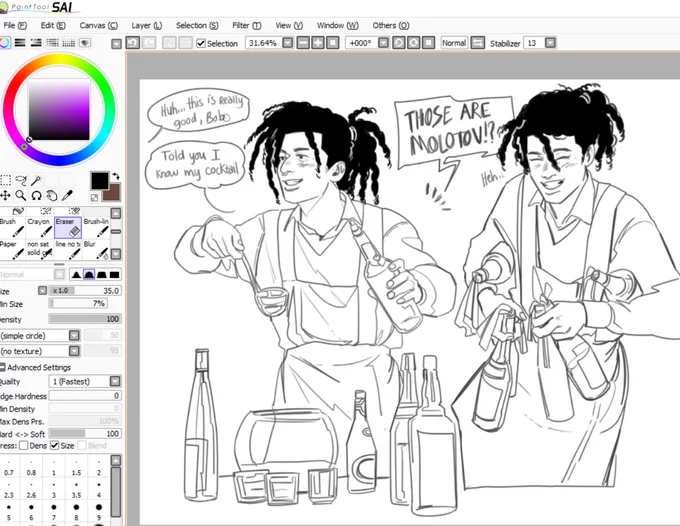Select the Zoom magnifier tool

[x=20, y=196]
